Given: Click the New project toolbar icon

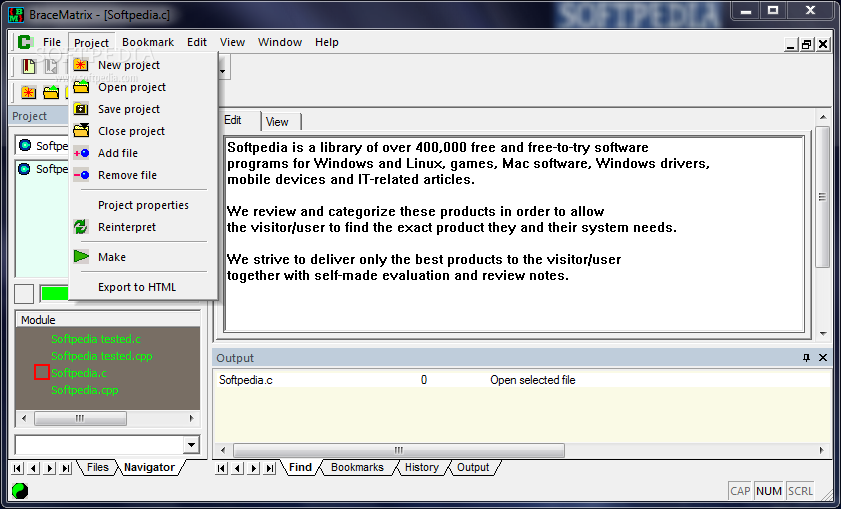Looking at the screenshot, I should pos(28,92).
